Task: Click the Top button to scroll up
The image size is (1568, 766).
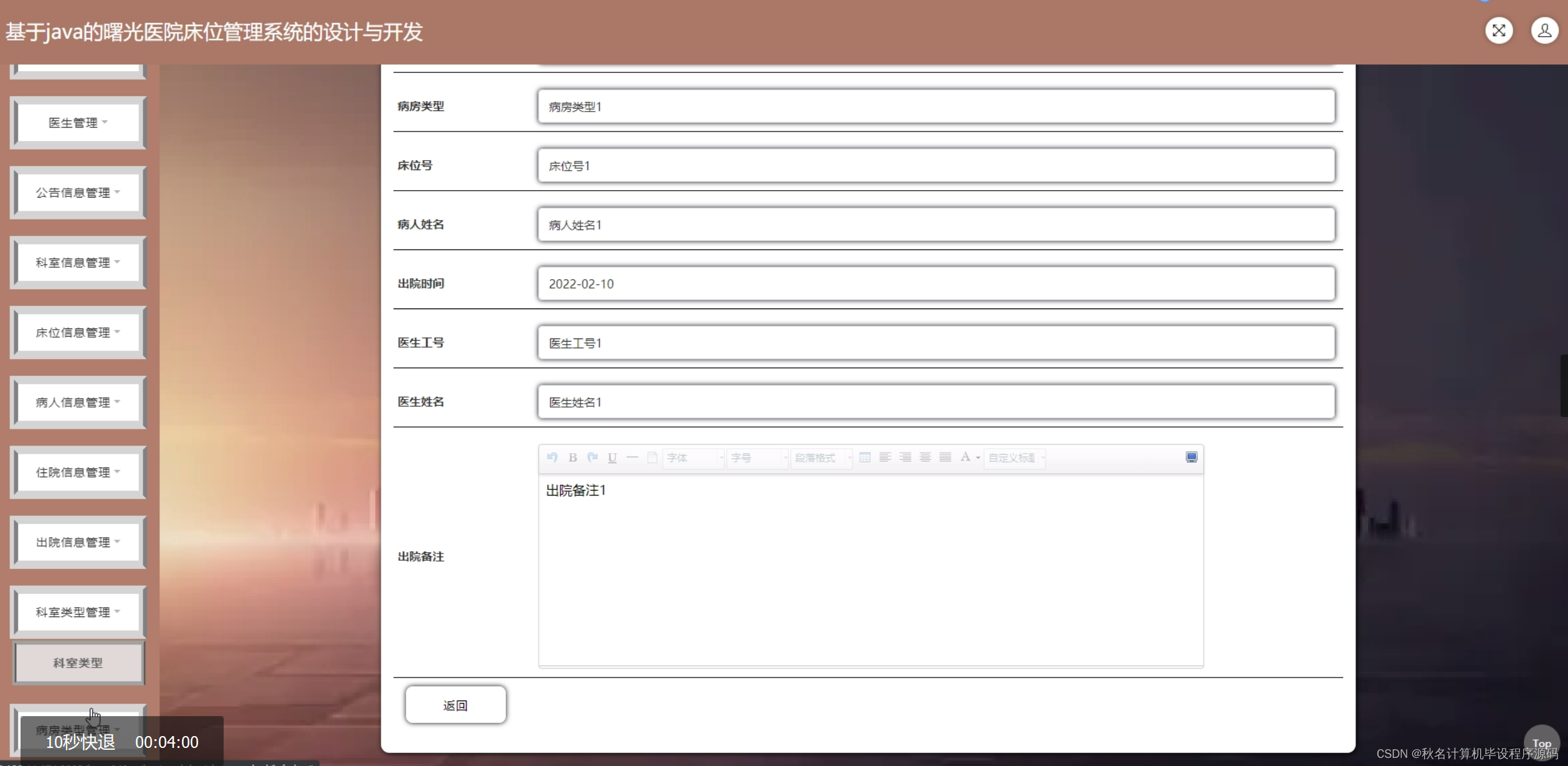Action: pos(1542,742)
